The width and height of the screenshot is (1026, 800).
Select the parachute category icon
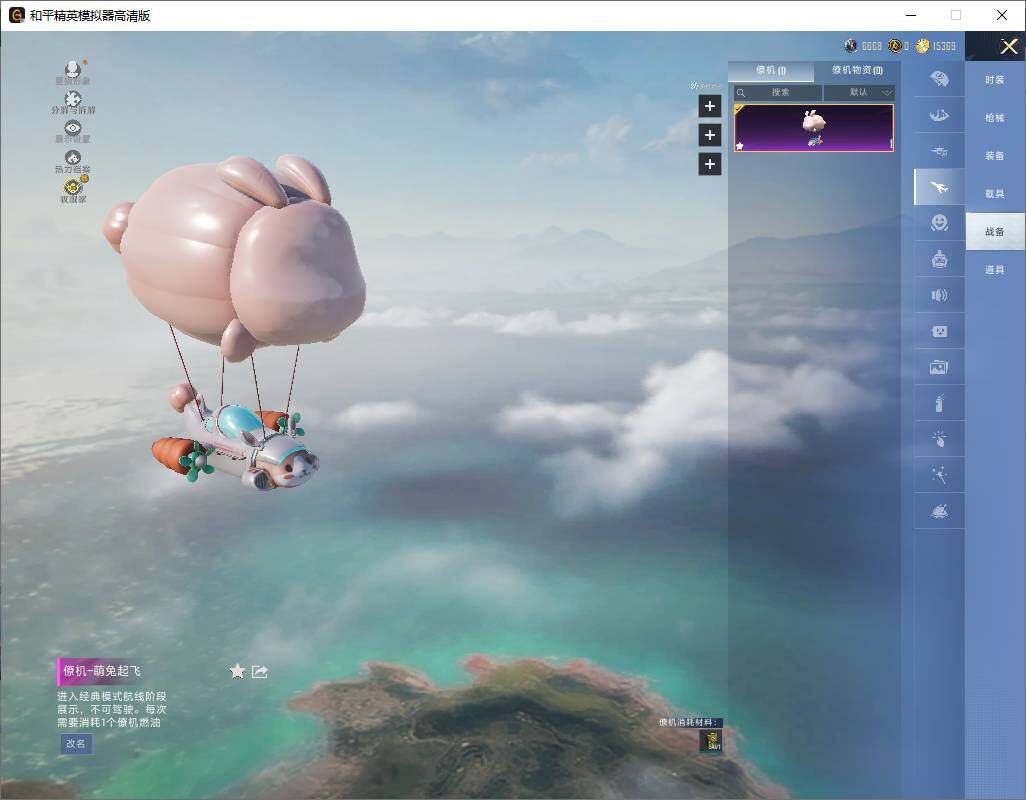pyautogui.click(x=939, y=79)
